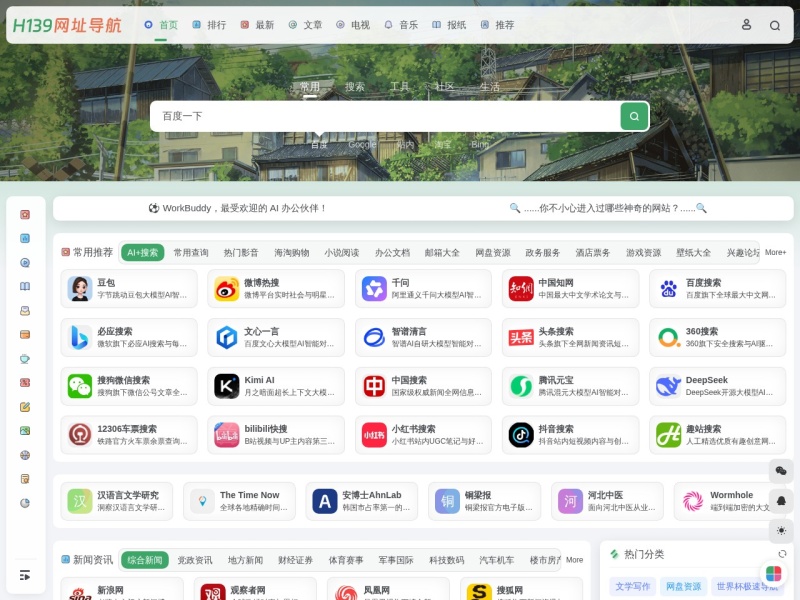Select the 常用查询 category tab
The height and width of the screenshot is (600, 800).
(x=191, y=253)
